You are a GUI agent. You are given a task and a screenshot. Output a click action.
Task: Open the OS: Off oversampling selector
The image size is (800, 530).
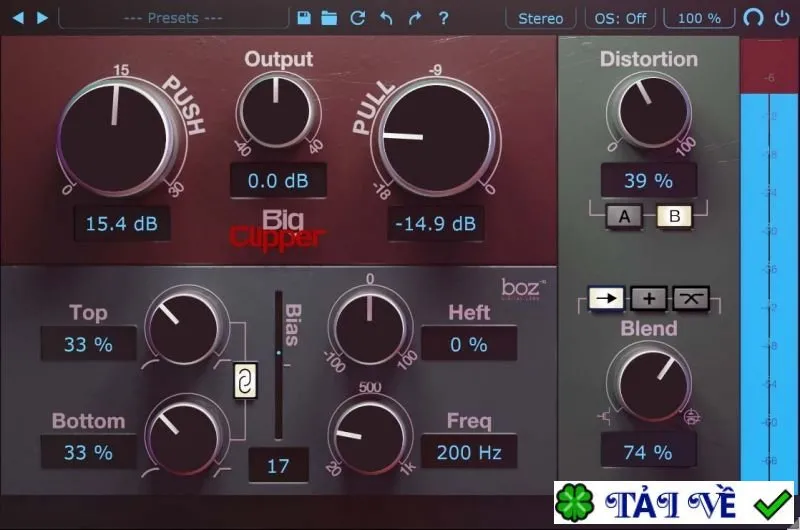click(620, 18)
